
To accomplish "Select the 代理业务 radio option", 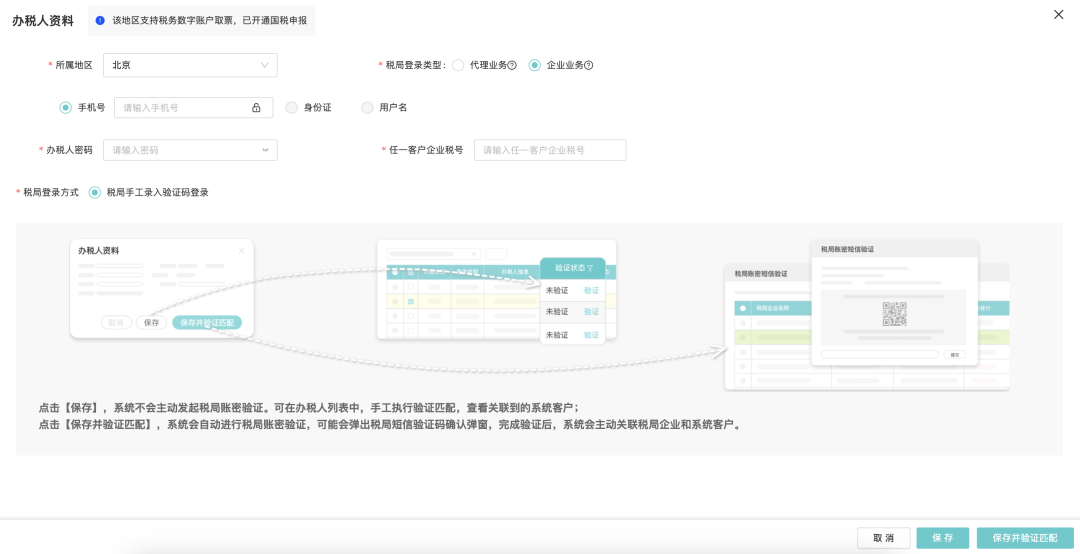I will coord(458,66).
